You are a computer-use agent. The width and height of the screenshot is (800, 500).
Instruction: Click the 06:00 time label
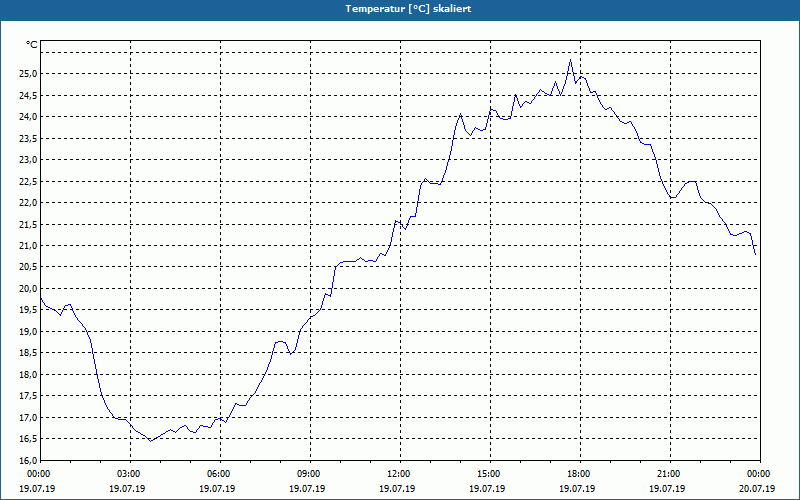[x=220, y=474]
